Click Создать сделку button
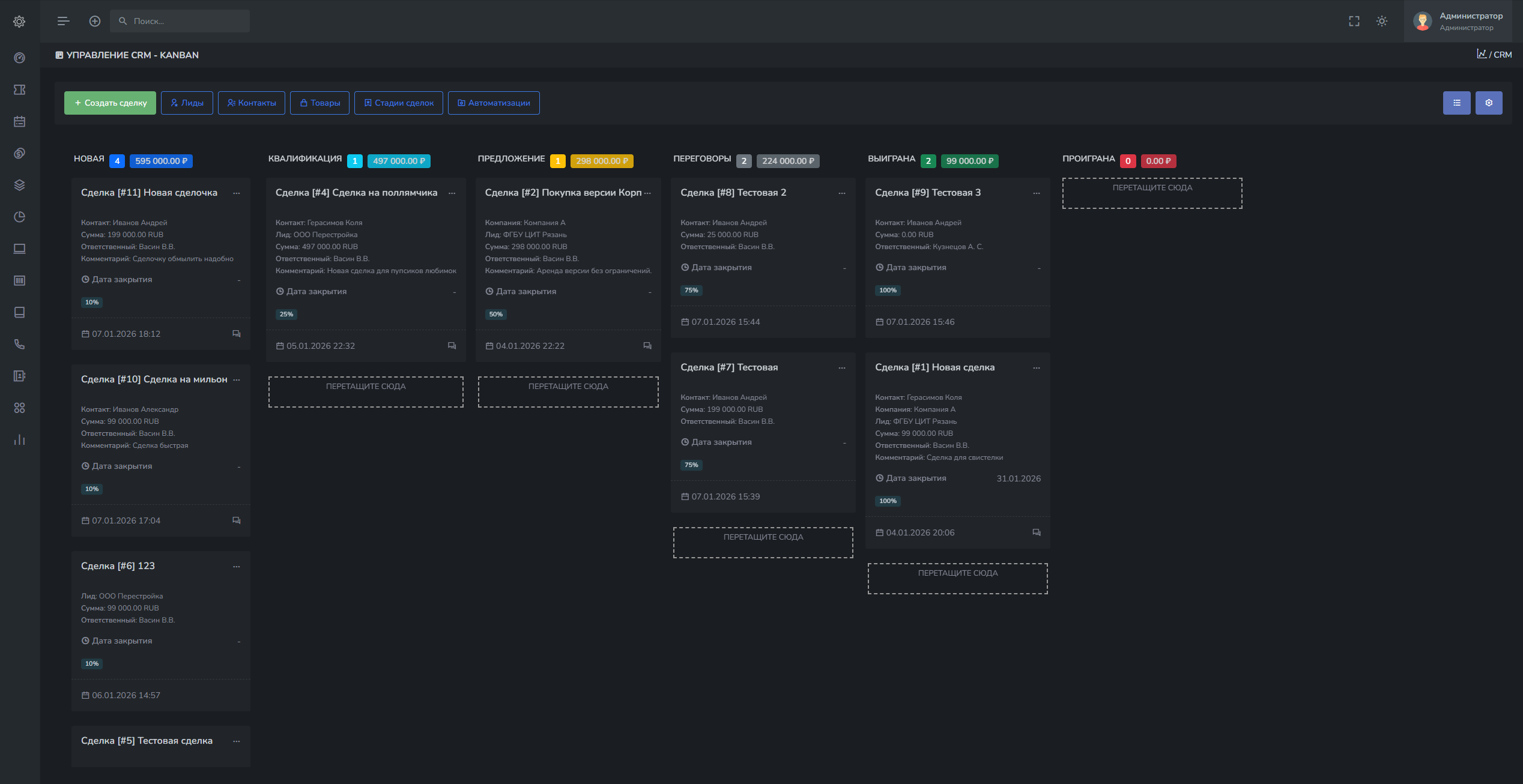The height and width of the screenshot is (784, 1523). [110, 103]
